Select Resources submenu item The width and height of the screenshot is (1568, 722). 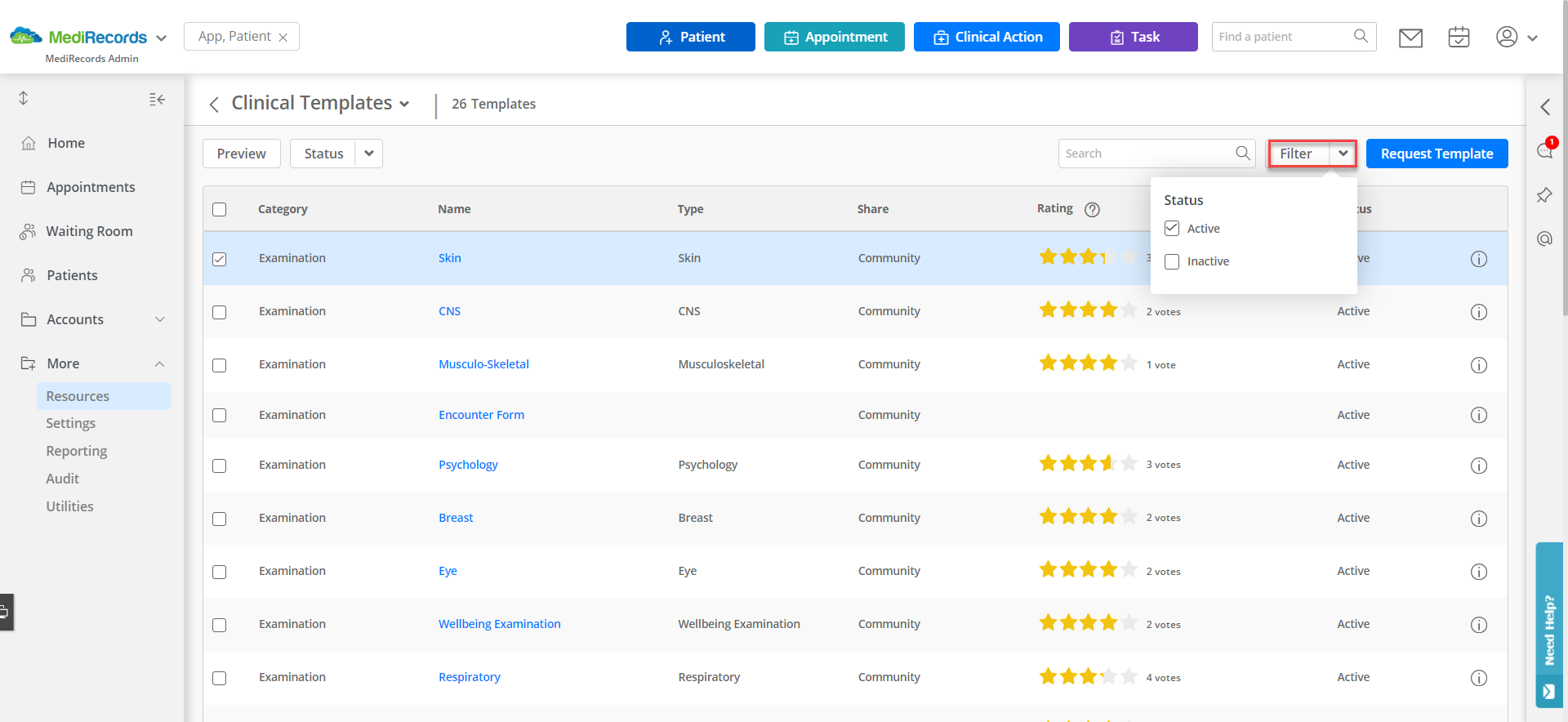pos(104,396)
